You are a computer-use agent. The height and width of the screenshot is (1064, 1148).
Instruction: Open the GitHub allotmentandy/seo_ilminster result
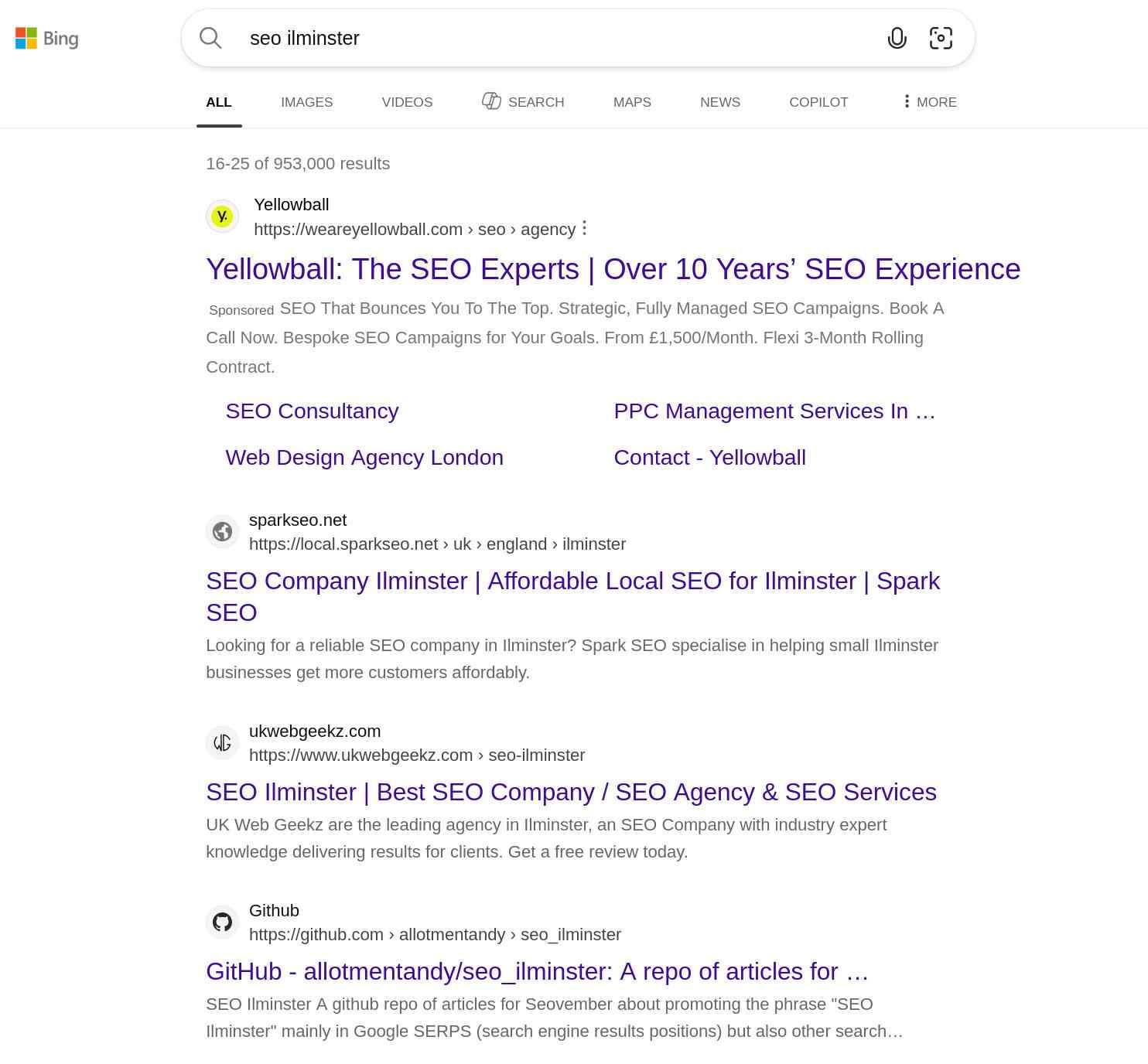coord(537,971)
